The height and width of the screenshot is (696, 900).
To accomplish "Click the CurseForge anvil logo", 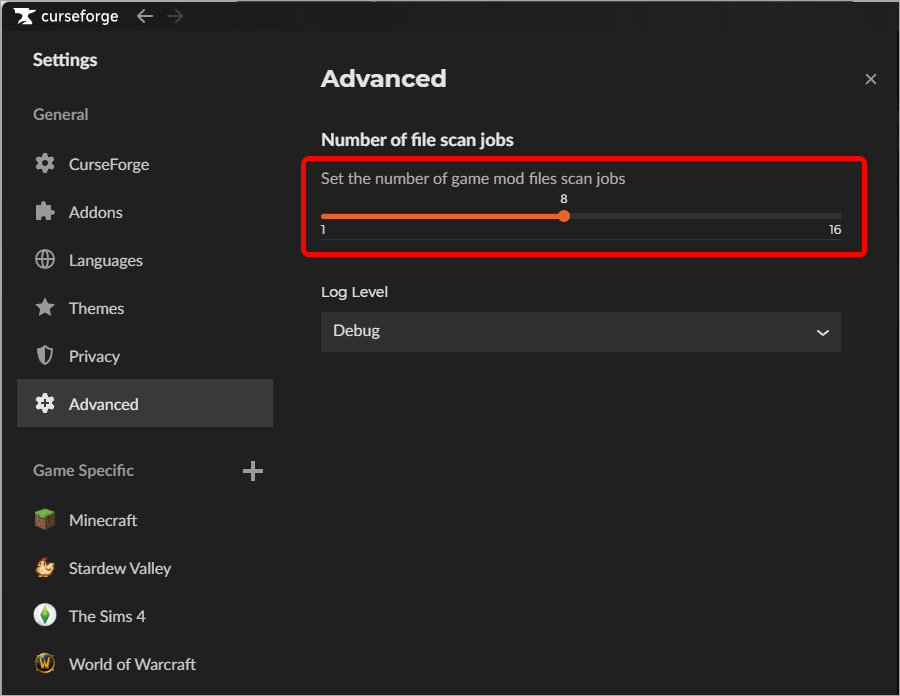I will (24, 16).
